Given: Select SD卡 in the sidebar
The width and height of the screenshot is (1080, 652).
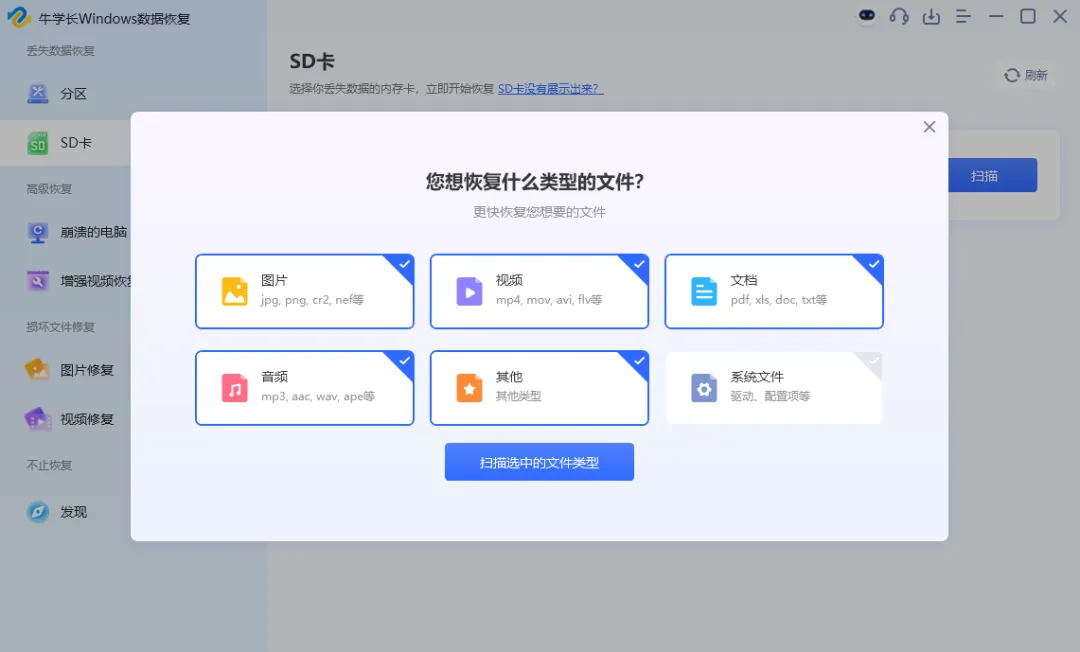Looking at the screenshot, I should pyautogui.click(x=65, y=143).
